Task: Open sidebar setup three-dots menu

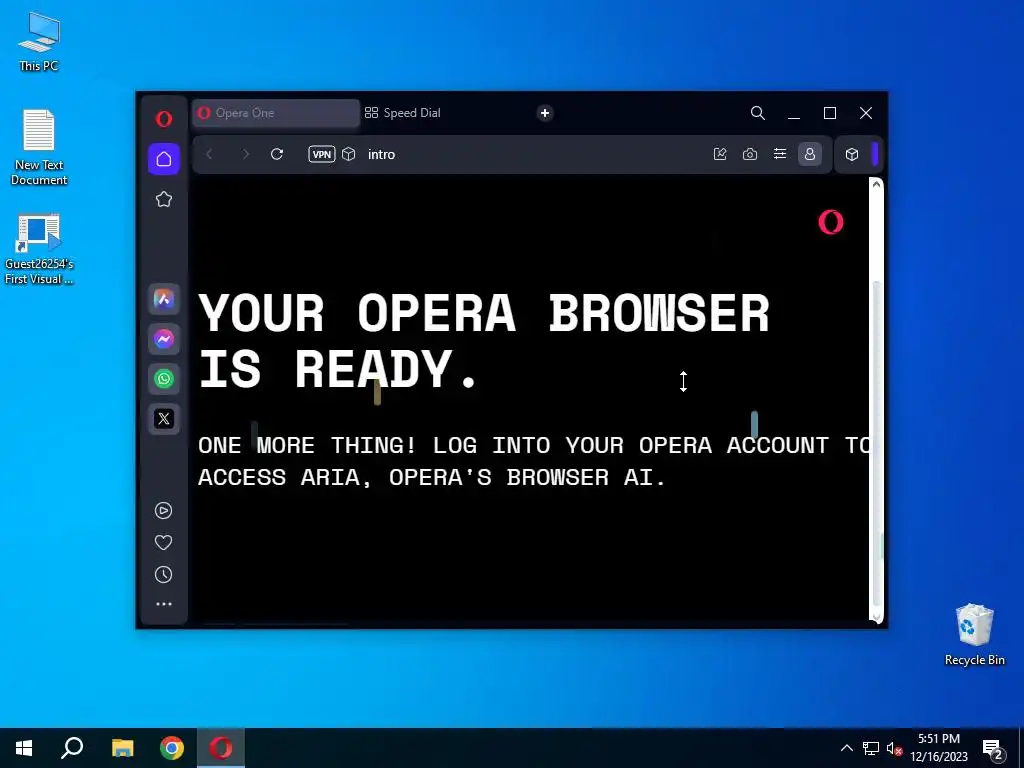Action: (164, 604)
